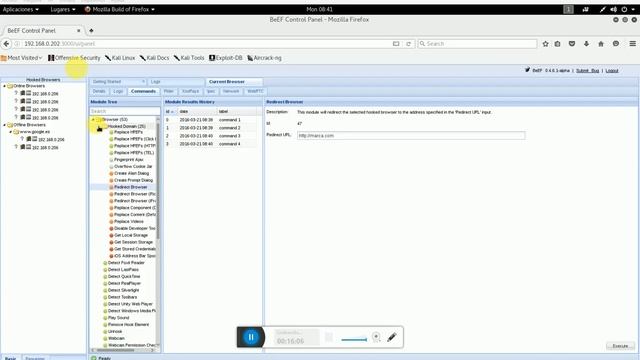Open the Rider sub-tab

point(169,91)
